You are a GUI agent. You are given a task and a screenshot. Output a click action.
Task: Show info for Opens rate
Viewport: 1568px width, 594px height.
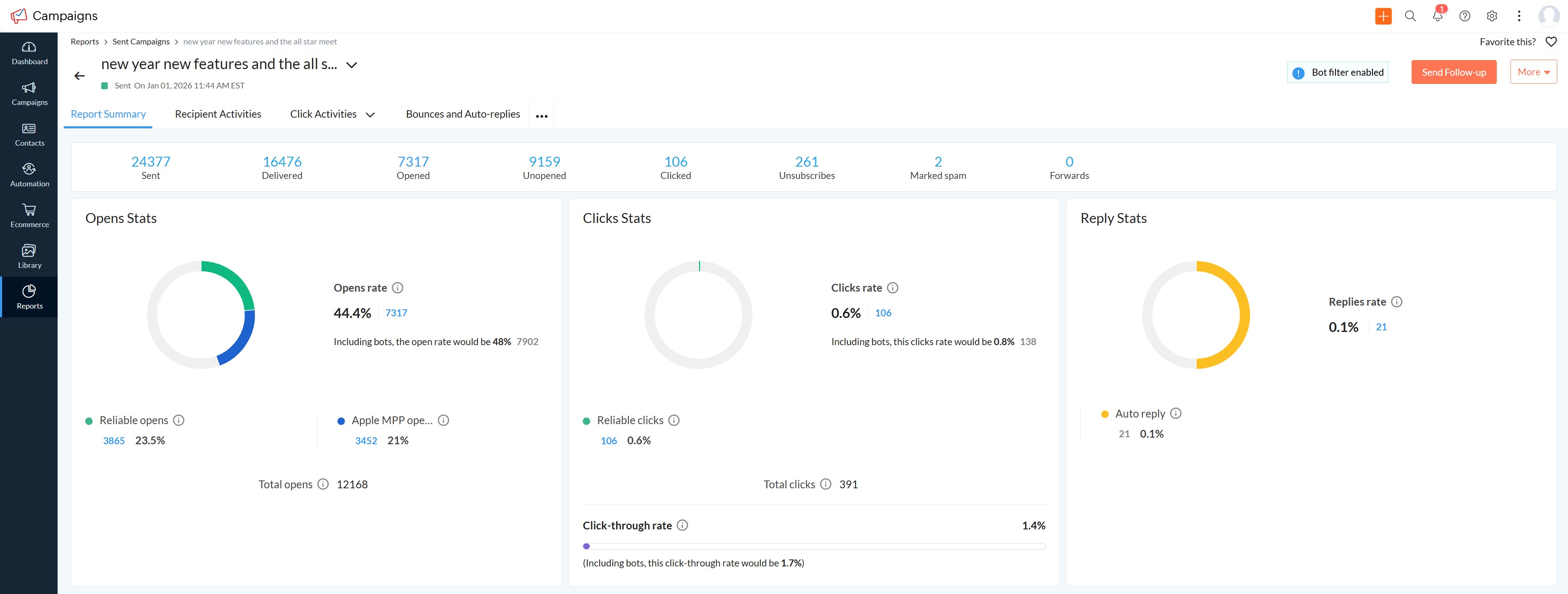coord(398,288)
